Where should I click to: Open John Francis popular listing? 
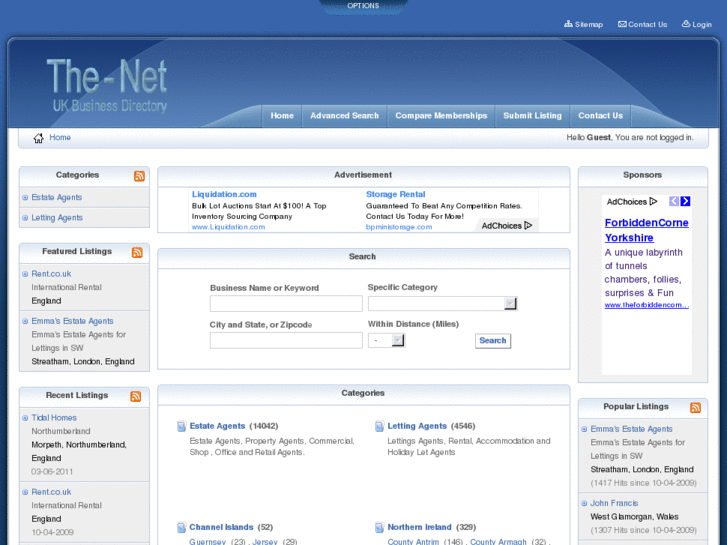click(614, 503)
